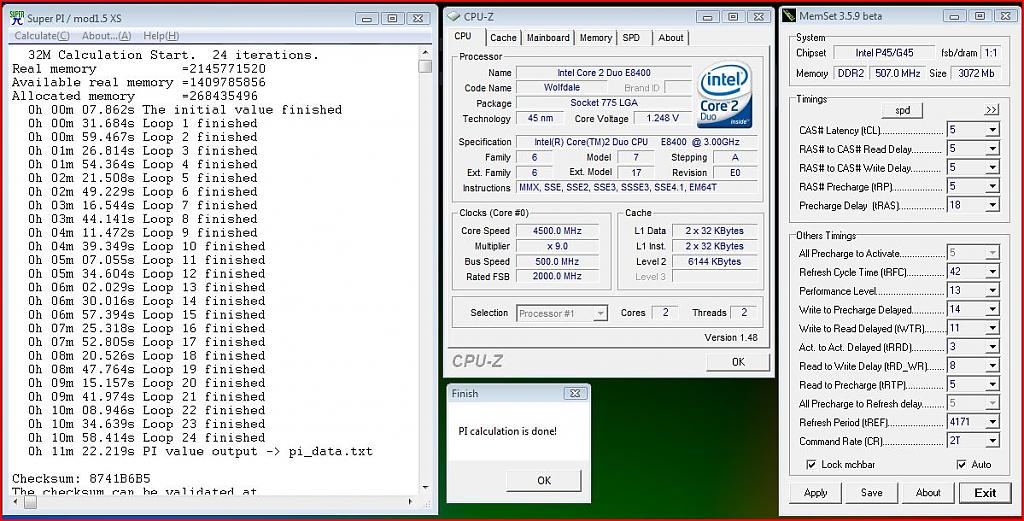Open CPU-Z processor Selection dropdown
Viewport: 1024px width, 521px height.
[600, 314]
